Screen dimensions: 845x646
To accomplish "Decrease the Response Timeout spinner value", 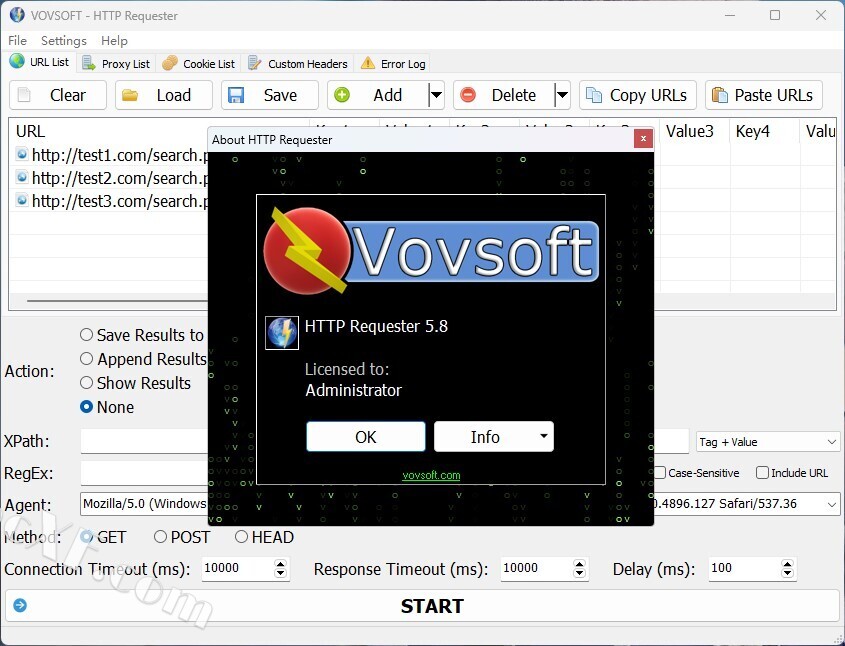I will coord(579,573).
